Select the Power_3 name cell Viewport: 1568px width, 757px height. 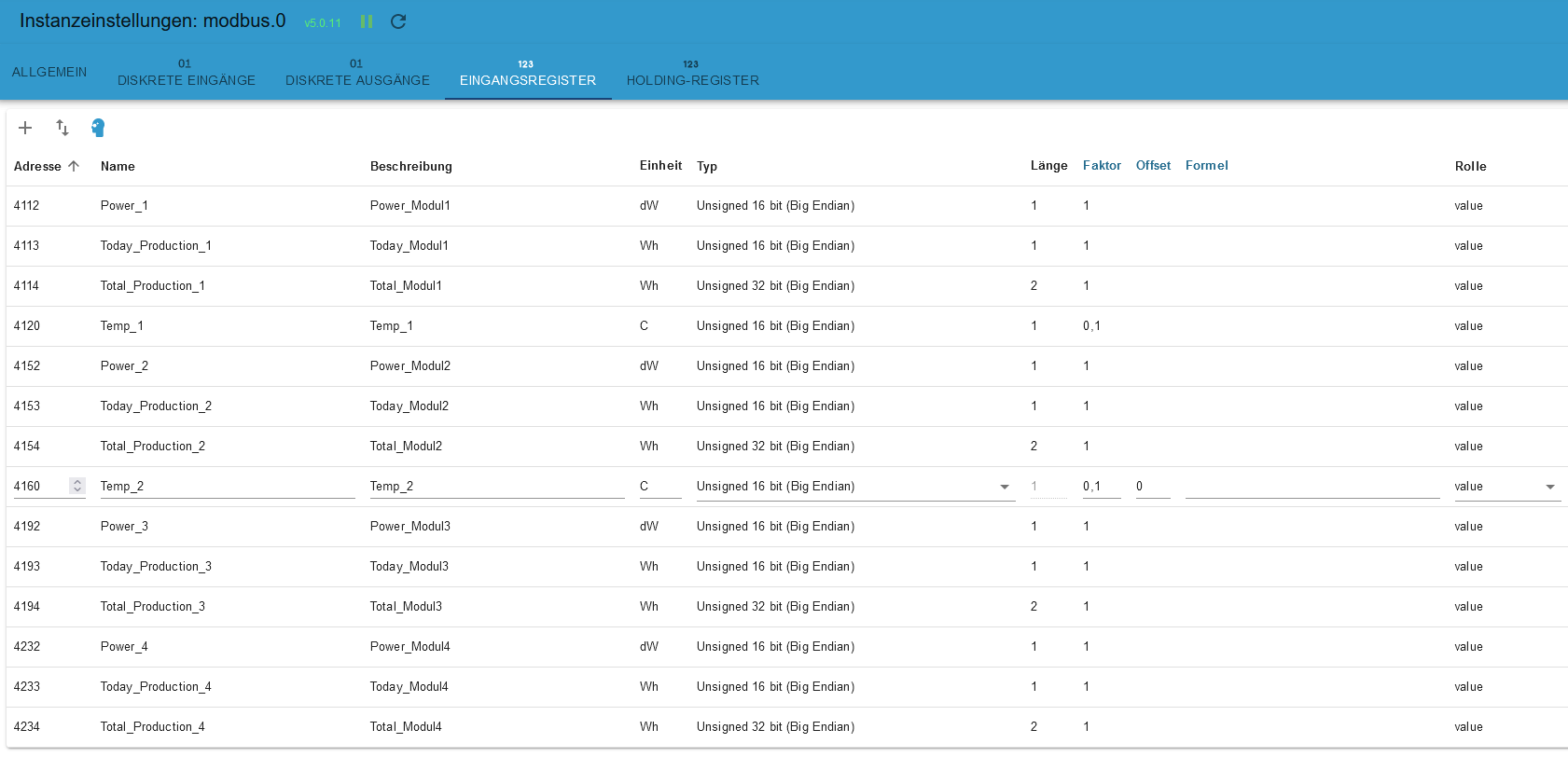click(x=124, y=526)
